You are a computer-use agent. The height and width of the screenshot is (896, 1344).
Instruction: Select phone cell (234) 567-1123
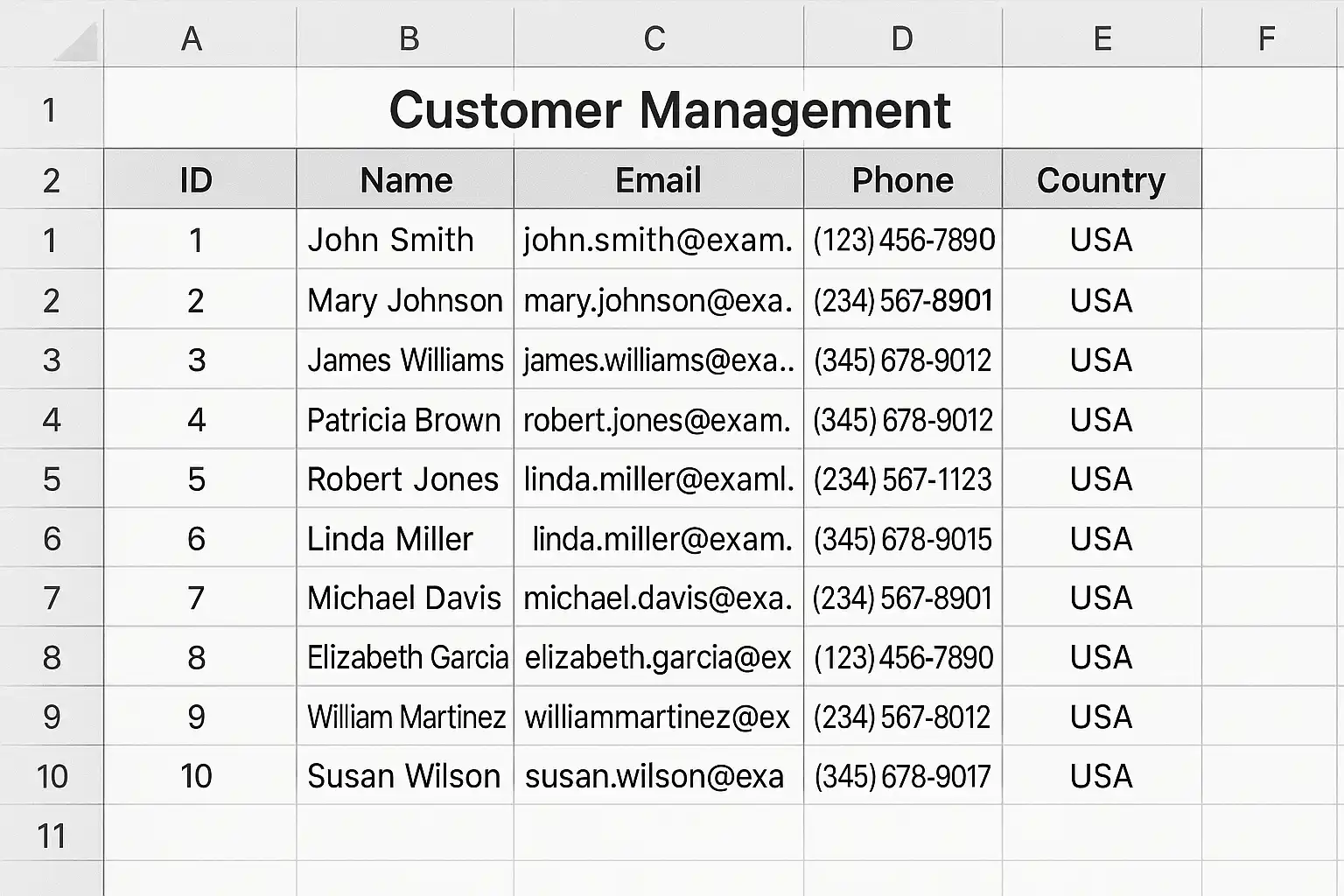click(902, 479)
